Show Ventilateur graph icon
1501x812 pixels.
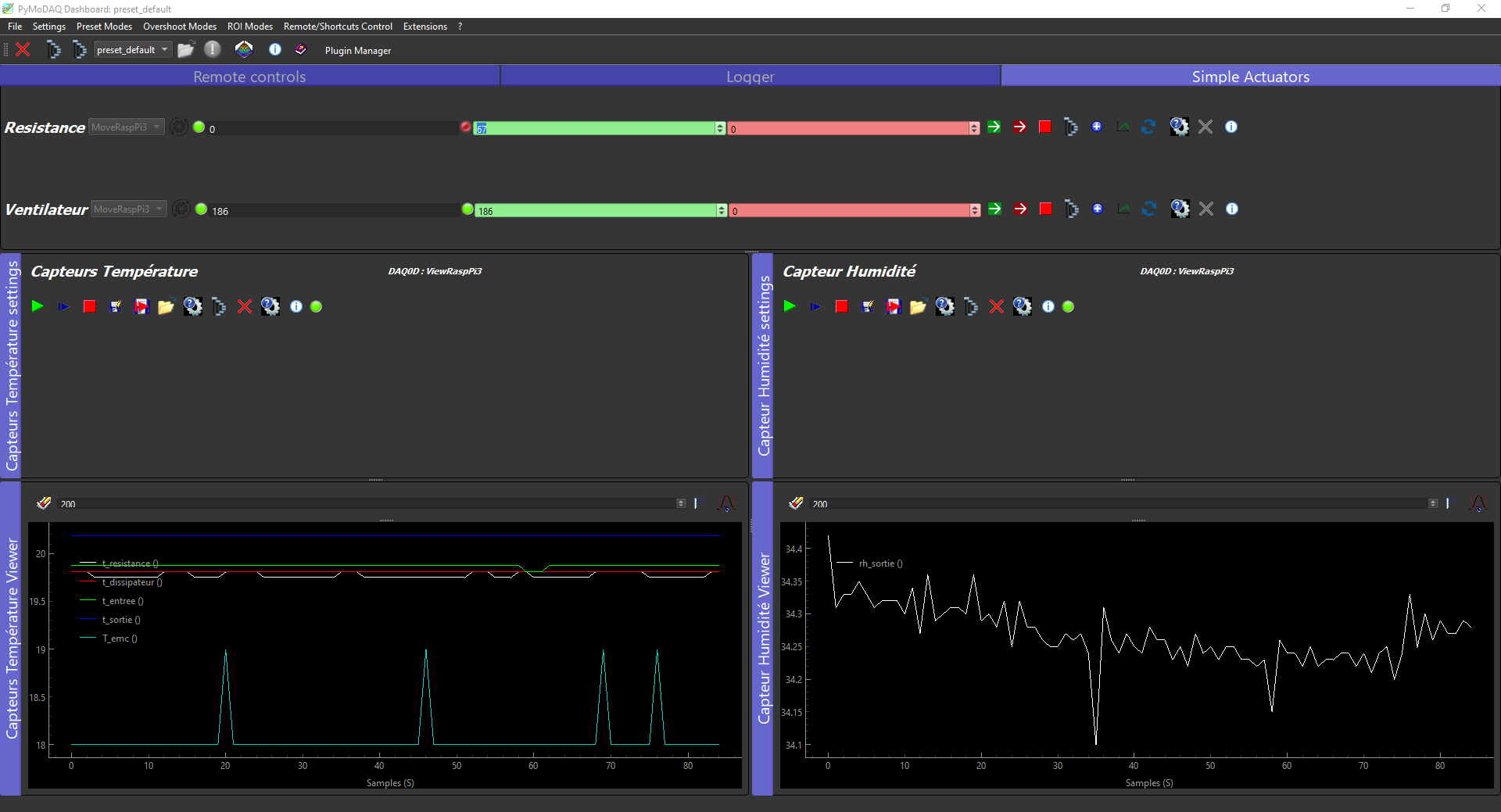coord(1123,209)
